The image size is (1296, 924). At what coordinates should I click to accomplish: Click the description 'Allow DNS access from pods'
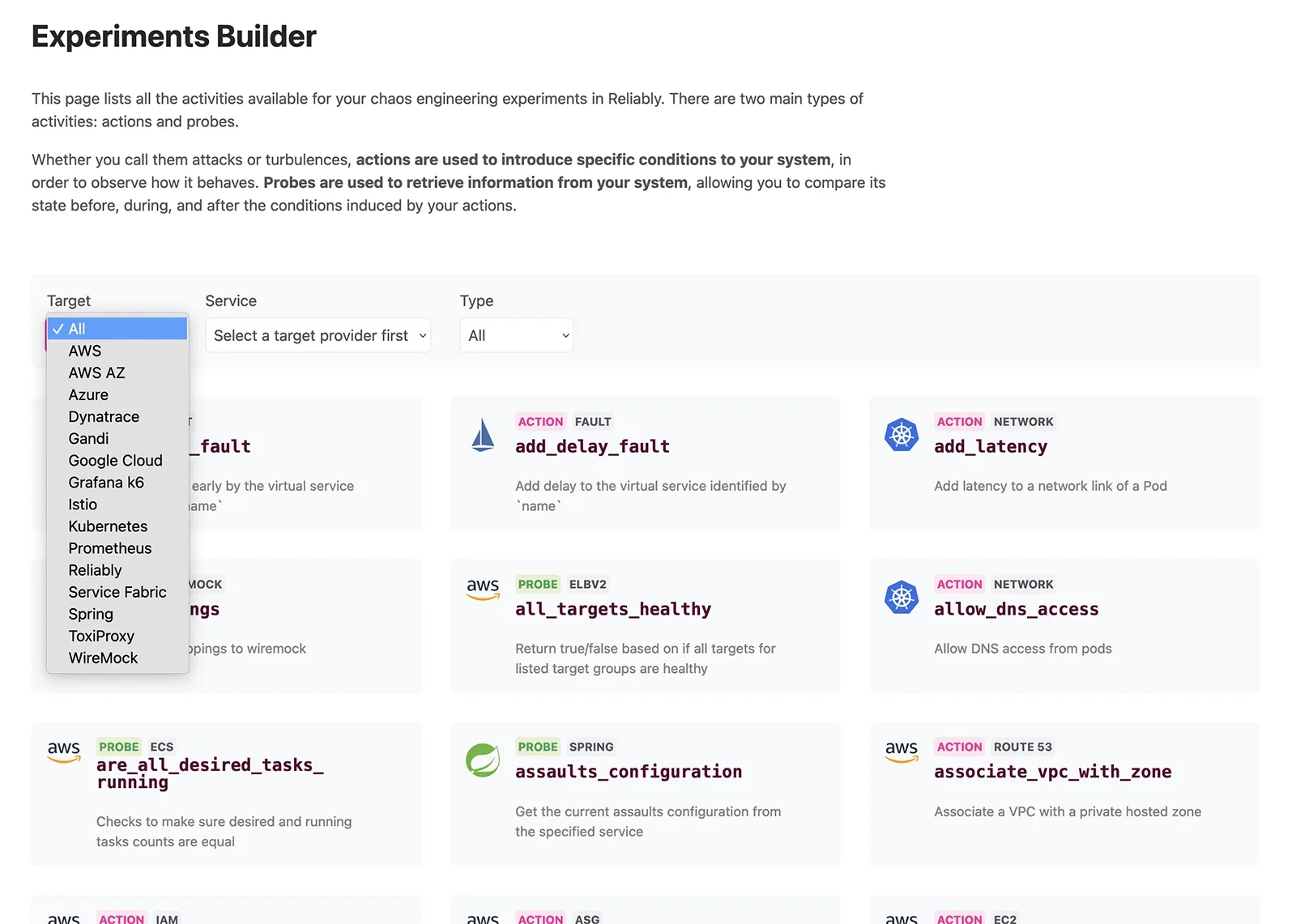click(1023, 649)
